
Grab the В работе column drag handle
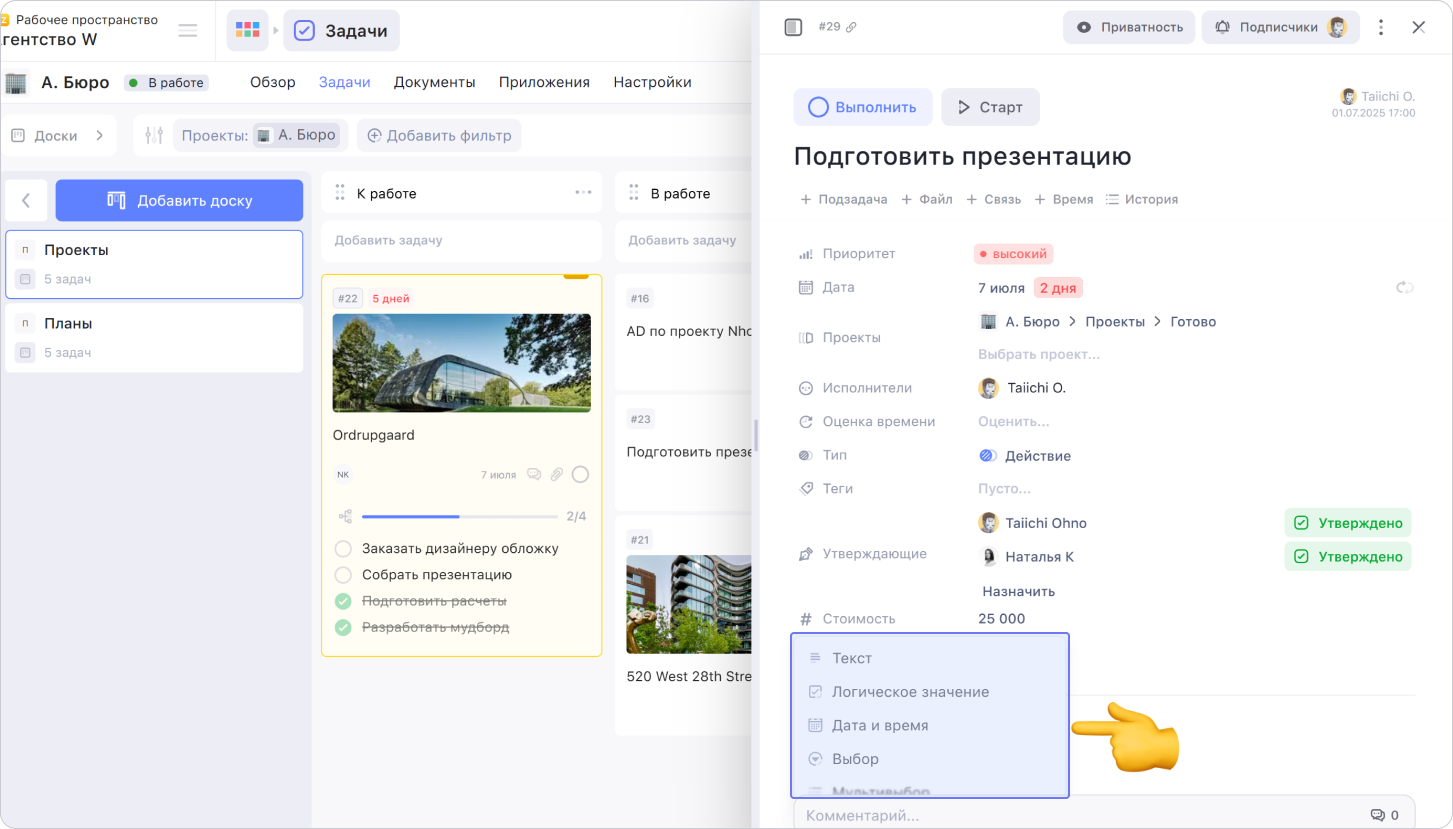[634, 193]
